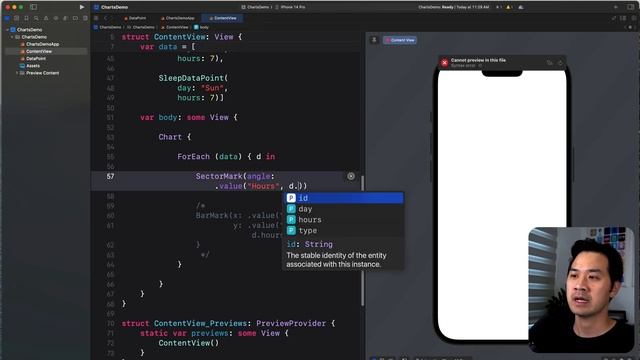Image resolution: width=640 pixels, height=360 pixels.
Task: Open the Report navigator icon
Action: pyautogui.click(x=85, y=18)
